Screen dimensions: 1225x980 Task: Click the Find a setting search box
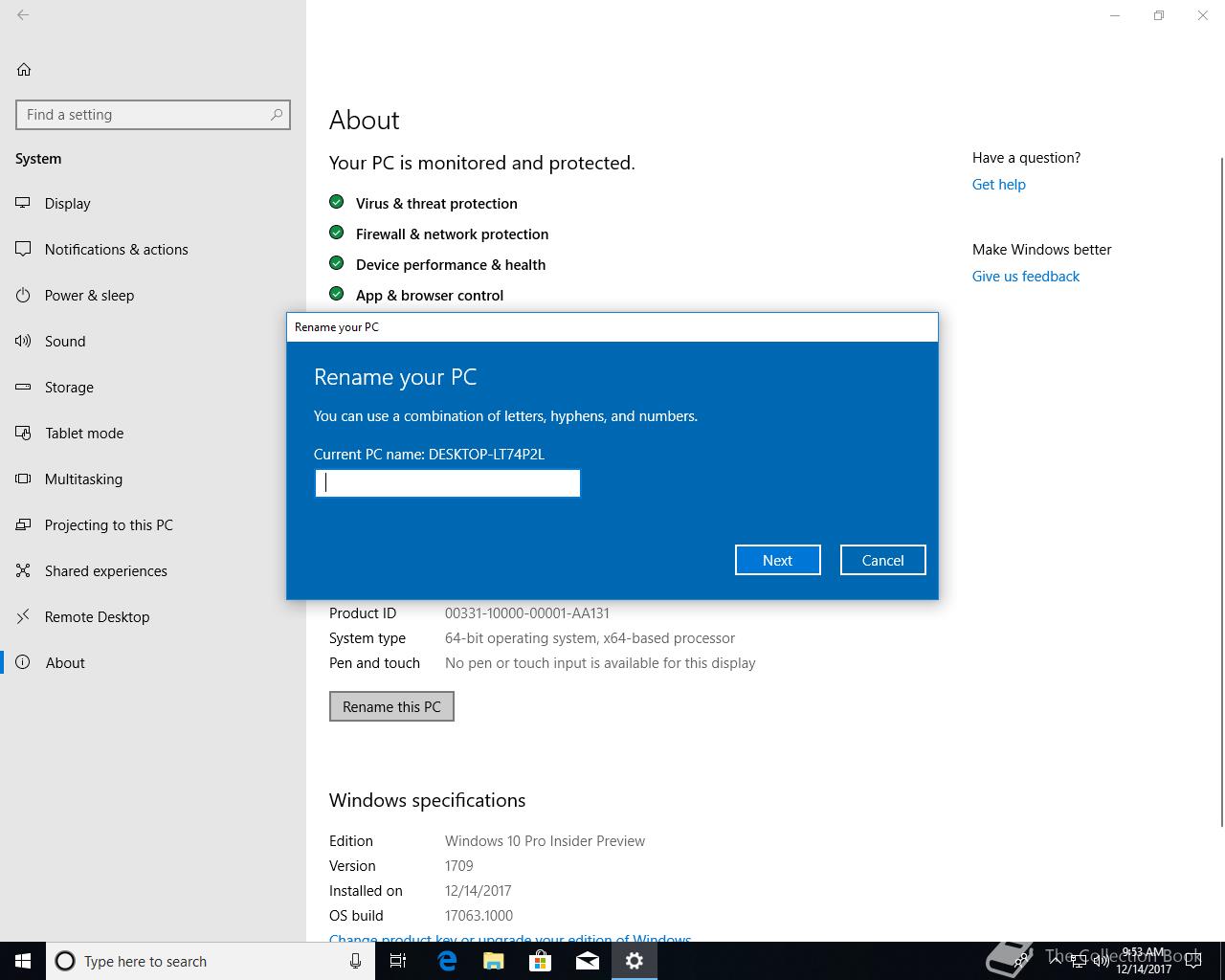(x=153, y=115)
